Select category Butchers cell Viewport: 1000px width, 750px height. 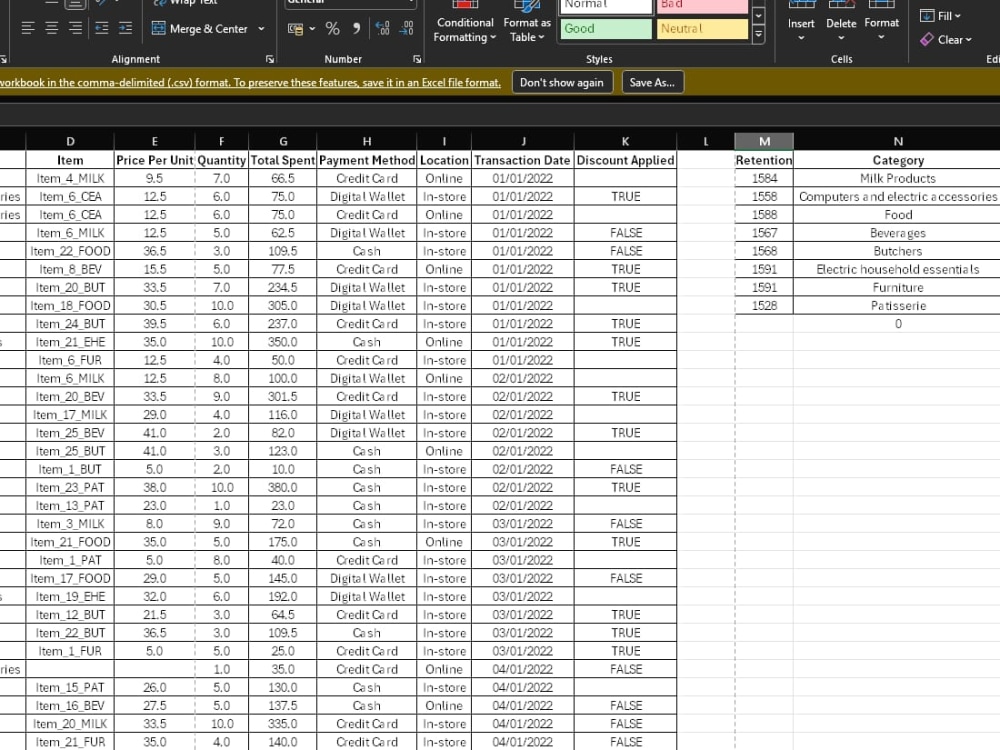pos(897,251)
